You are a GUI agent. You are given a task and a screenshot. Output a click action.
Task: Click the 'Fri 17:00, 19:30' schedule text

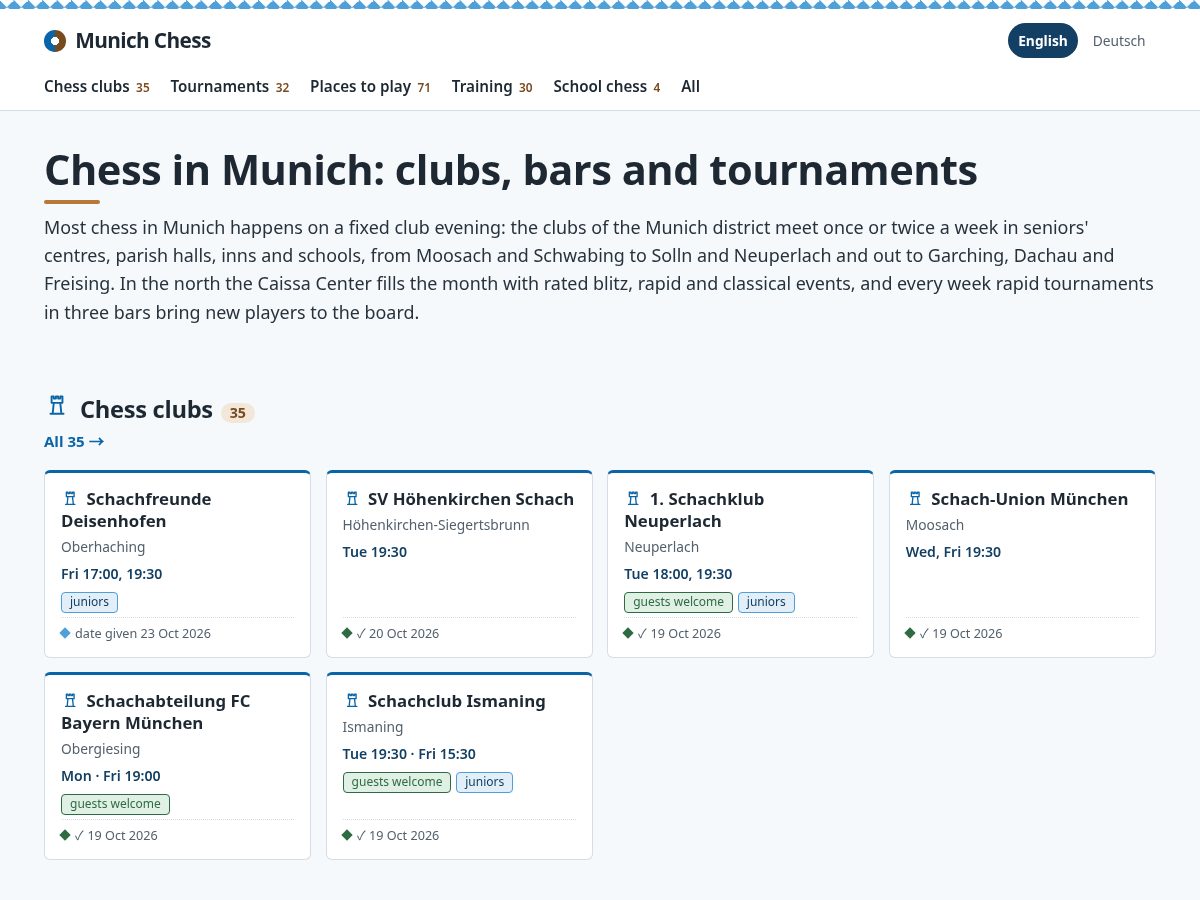tap(112, 574)
